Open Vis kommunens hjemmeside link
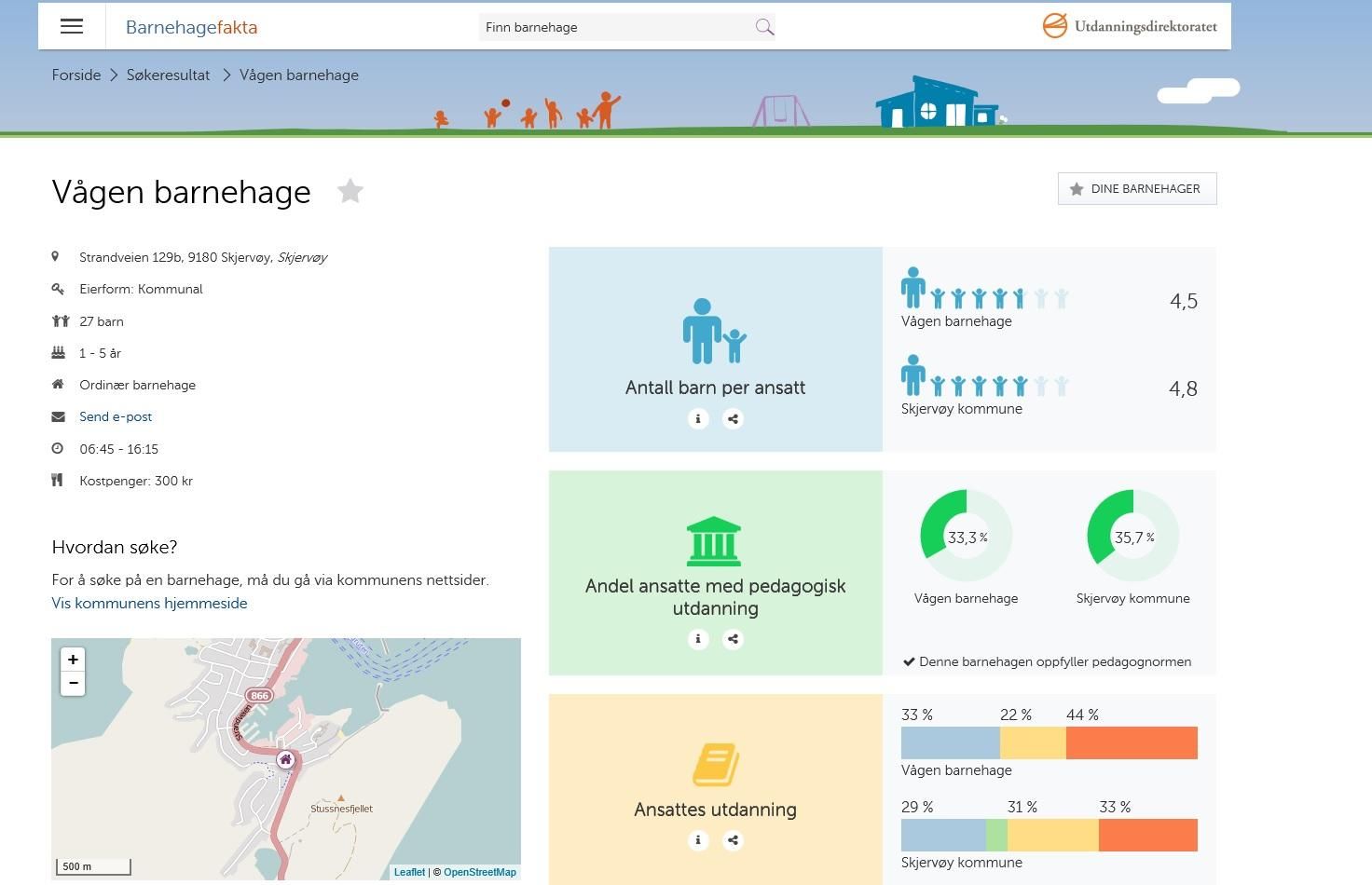 point(149,604)
